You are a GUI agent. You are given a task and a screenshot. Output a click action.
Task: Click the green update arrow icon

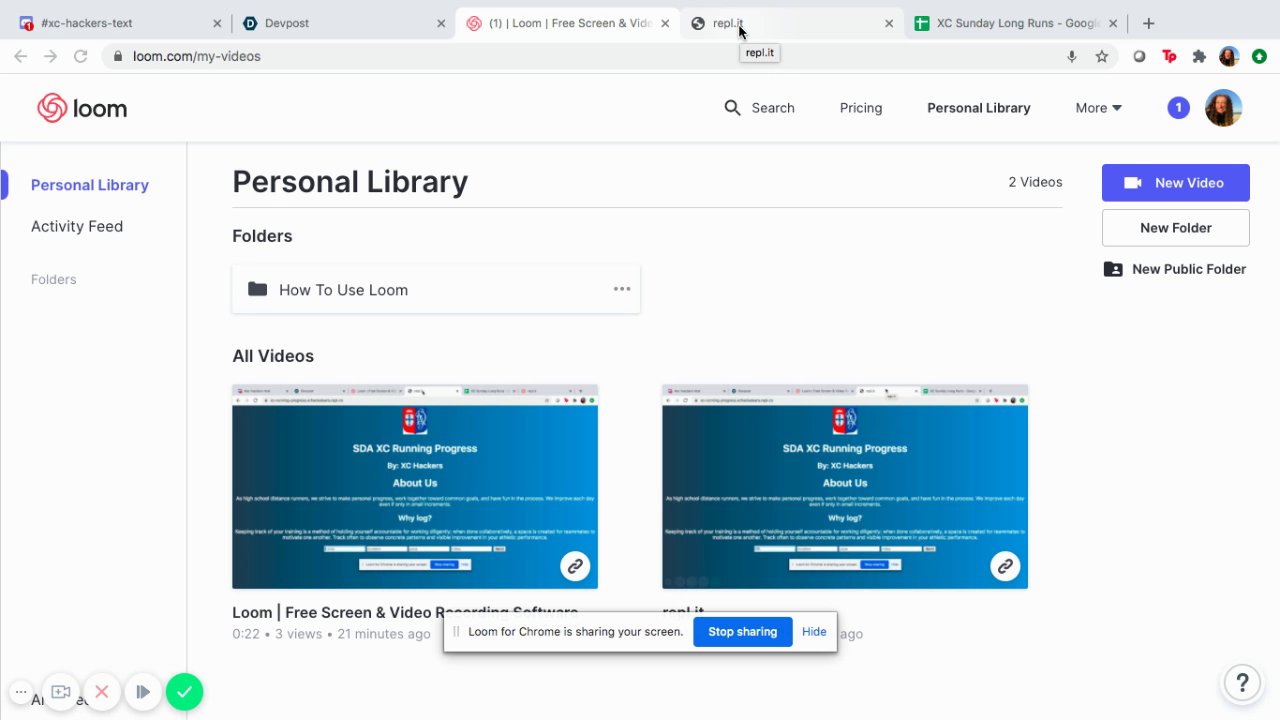click(x=1259, y=56)
